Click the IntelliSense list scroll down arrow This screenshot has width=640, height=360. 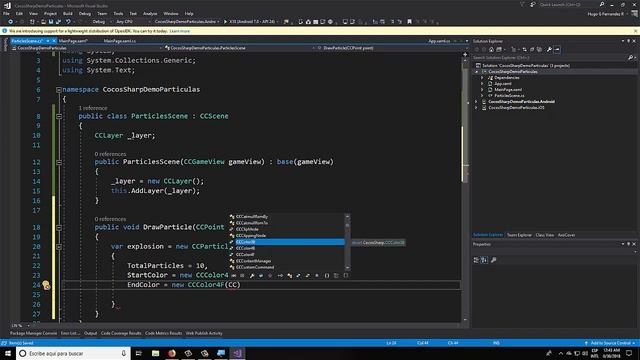(347, 268)
